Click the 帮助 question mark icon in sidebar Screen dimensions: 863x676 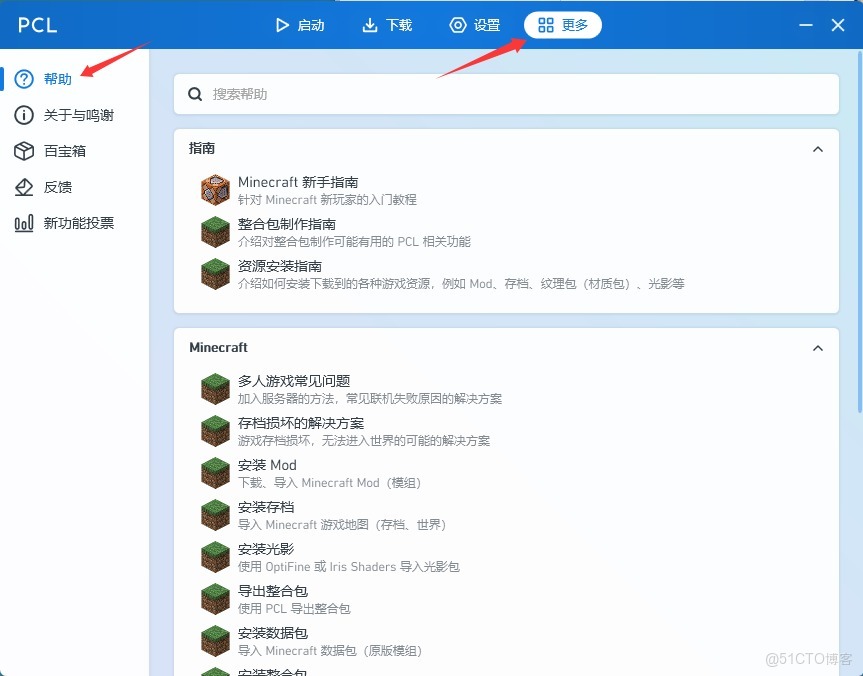coord(23,79)
